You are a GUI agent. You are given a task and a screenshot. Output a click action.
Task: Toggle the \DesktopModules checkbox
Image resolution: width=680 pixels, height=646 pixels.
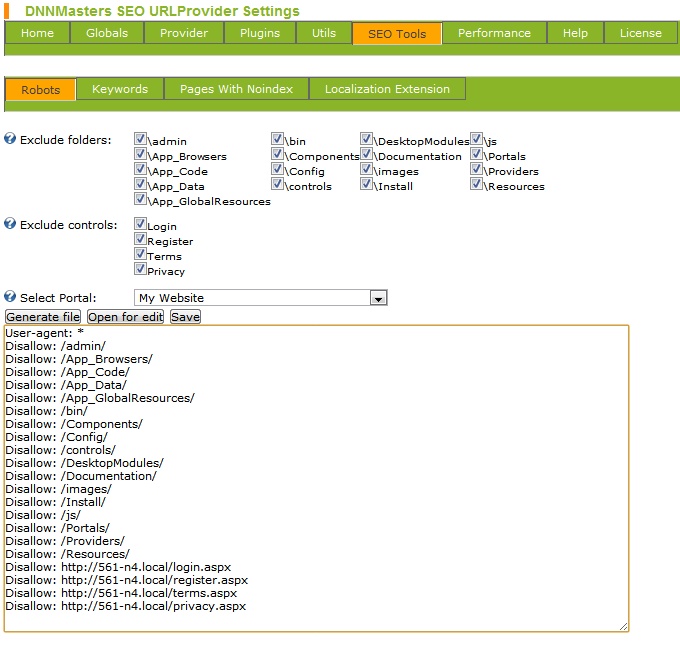click(x=366, y=139)
